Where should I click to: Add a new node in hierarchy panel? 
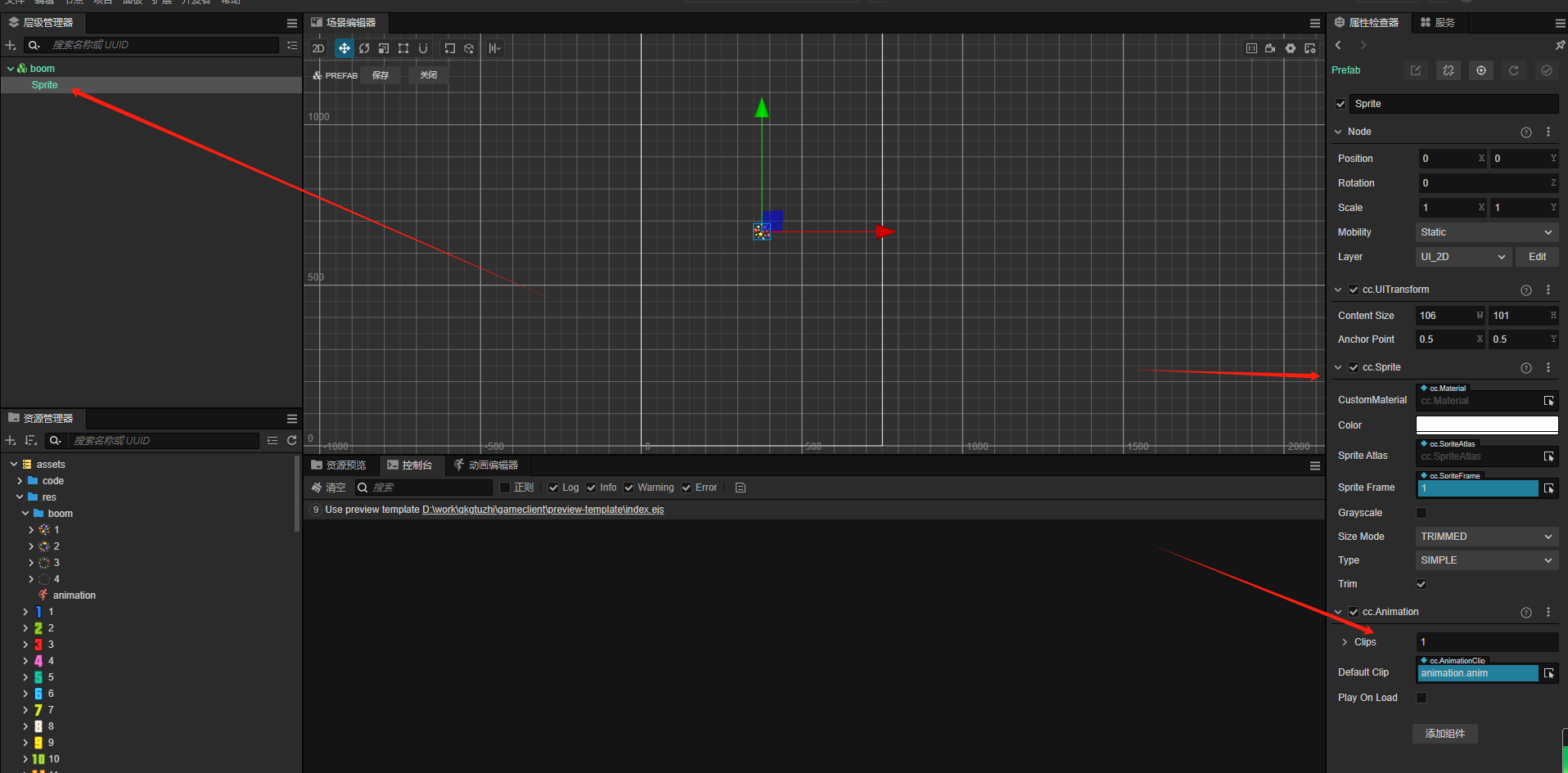coord(11,45)
